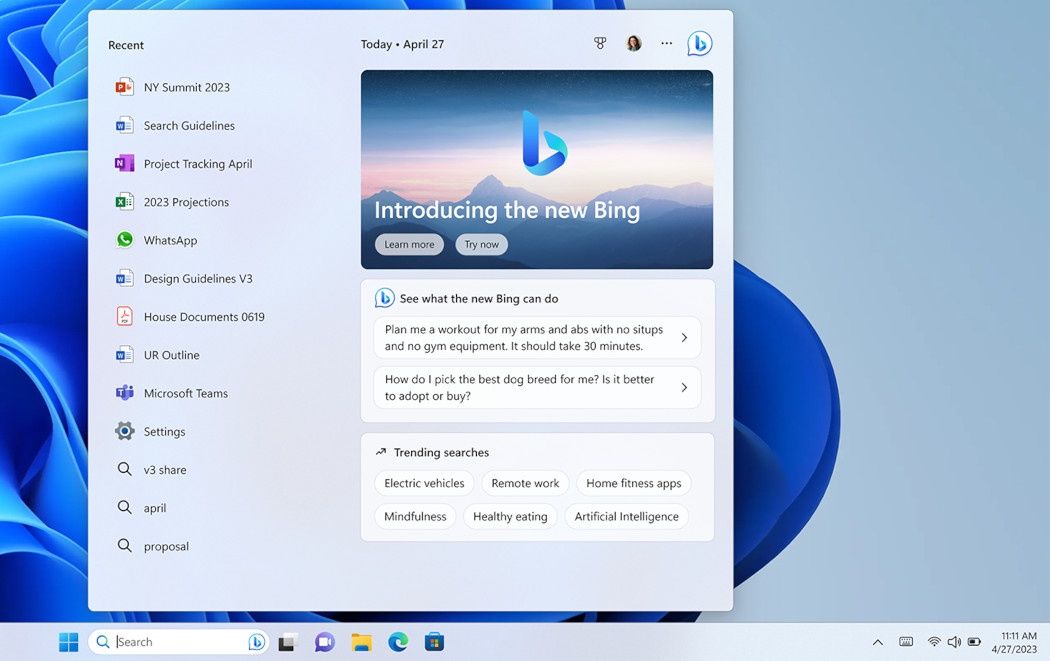
Task: Click the Learn more button on the Bing banner
Action: point(409,244)
